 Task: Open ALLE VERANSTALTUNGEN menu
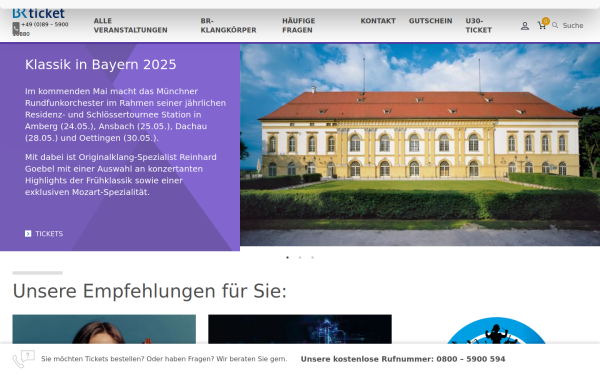tap(130, 25)
